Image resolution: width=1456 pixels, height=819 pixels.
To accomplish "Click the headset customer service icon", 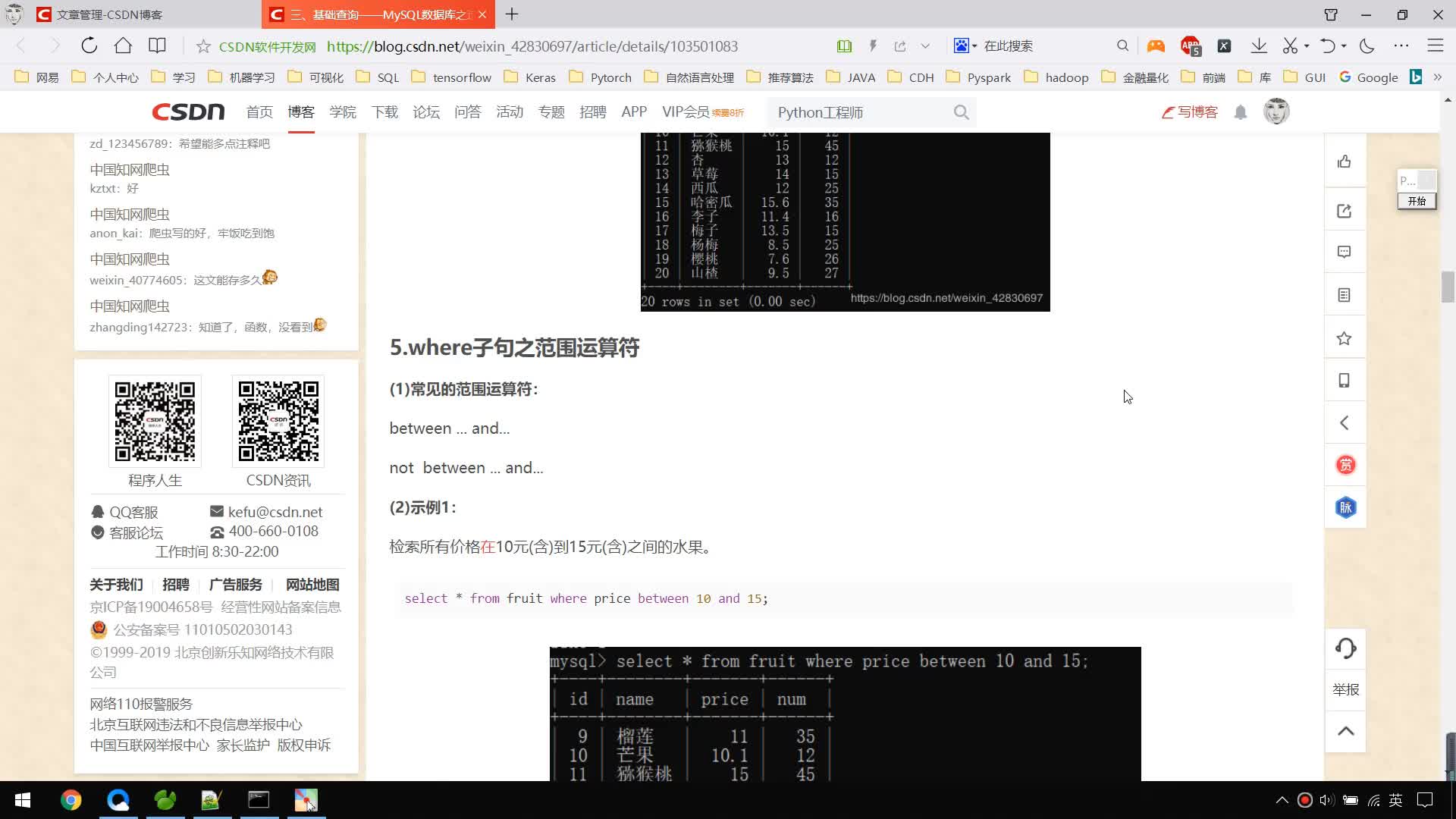I will pos(1345,648).
